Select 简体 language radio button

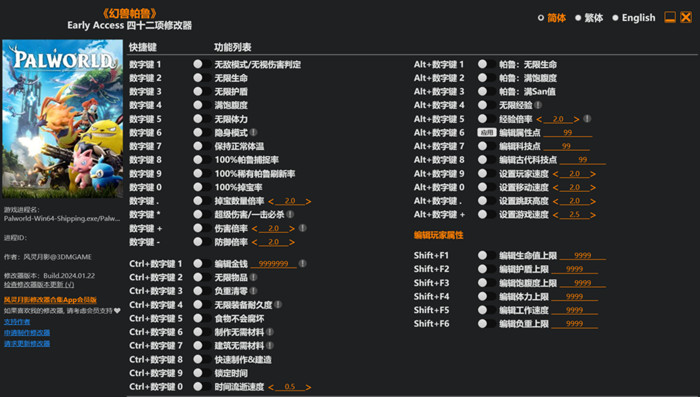(x=541, y=18)
